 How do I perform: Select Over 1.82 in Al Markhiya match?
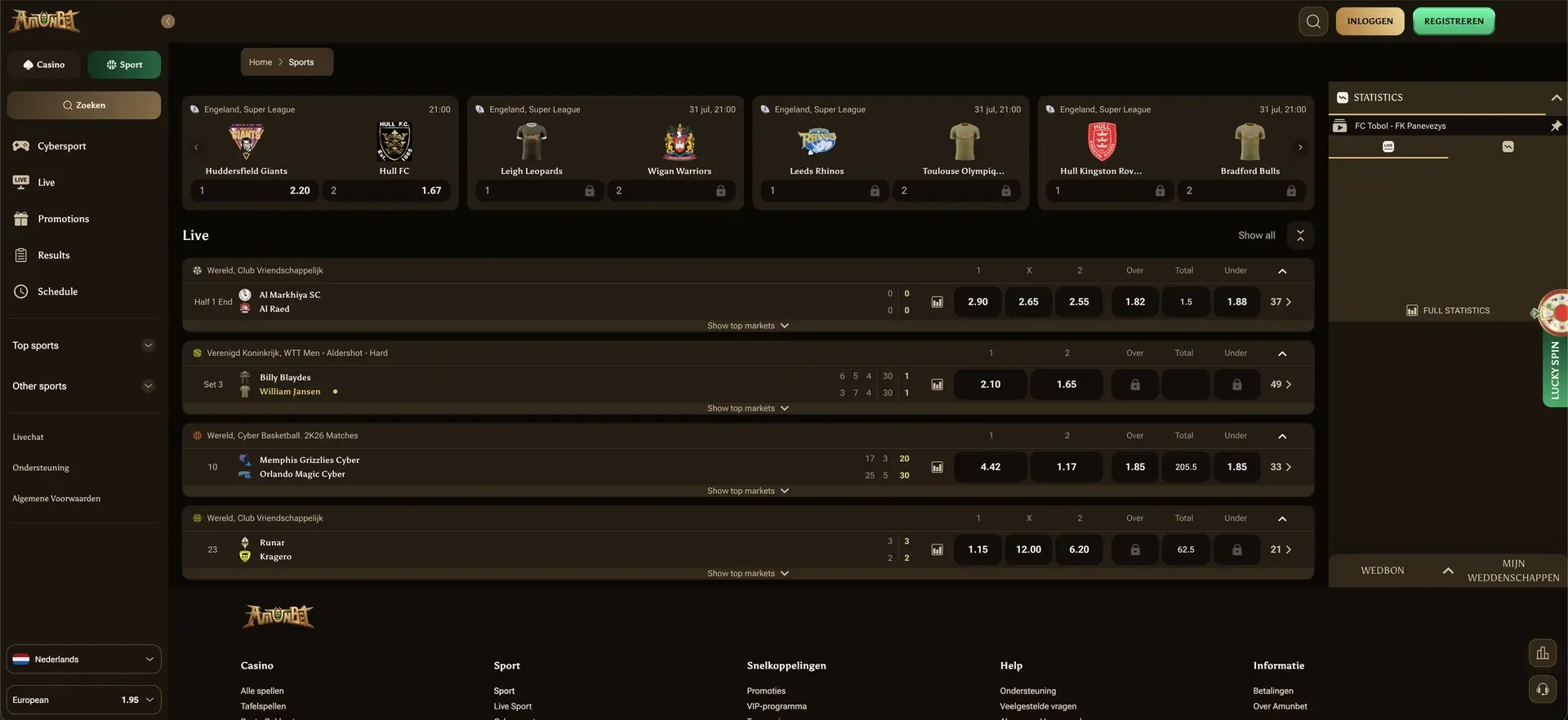tap(1135, 302)
